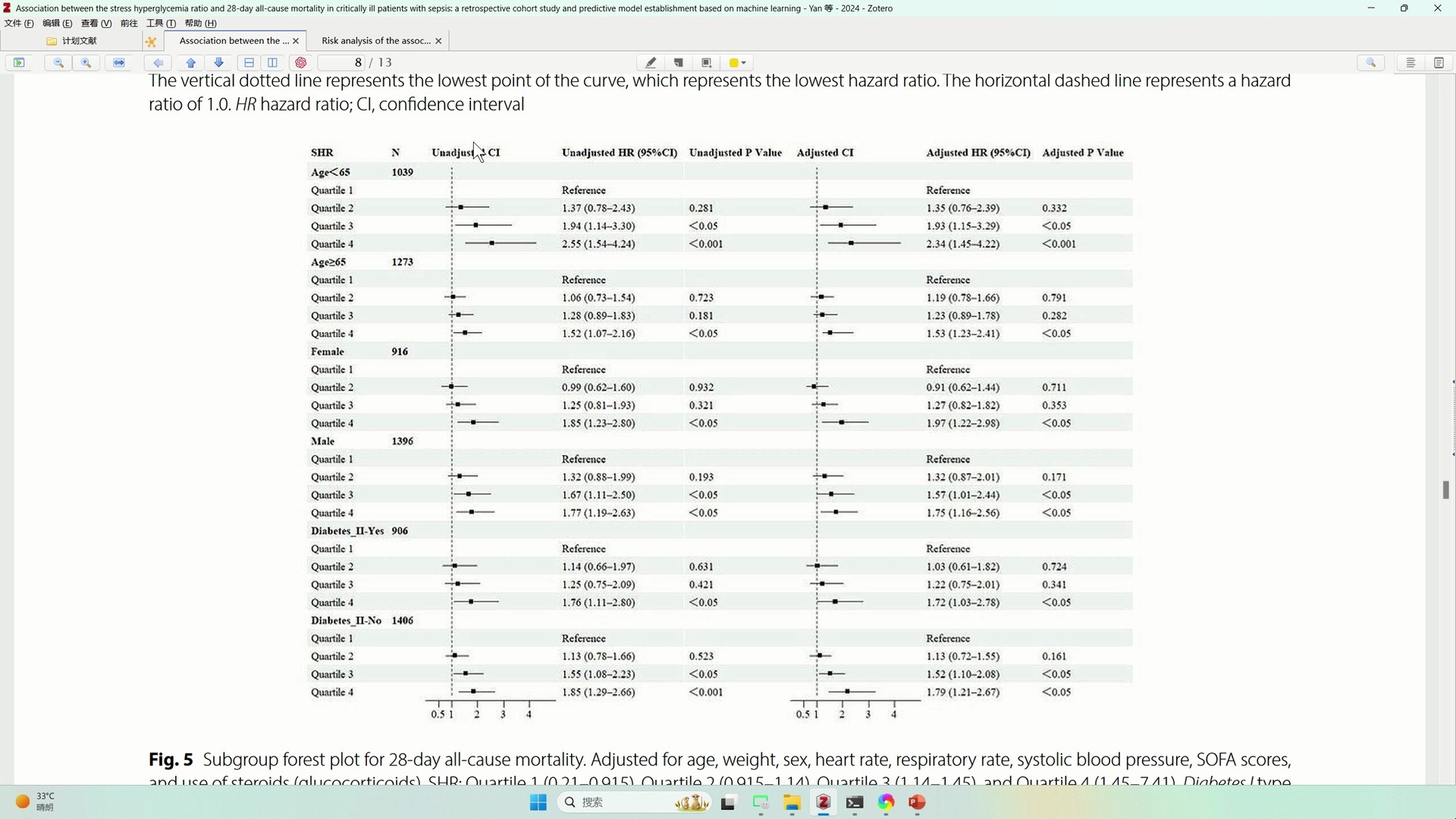The width and height of the screenshot is (1456, 819).
Task: Click the Zotero taskbar application icon
Action: (x=823, y=801)
